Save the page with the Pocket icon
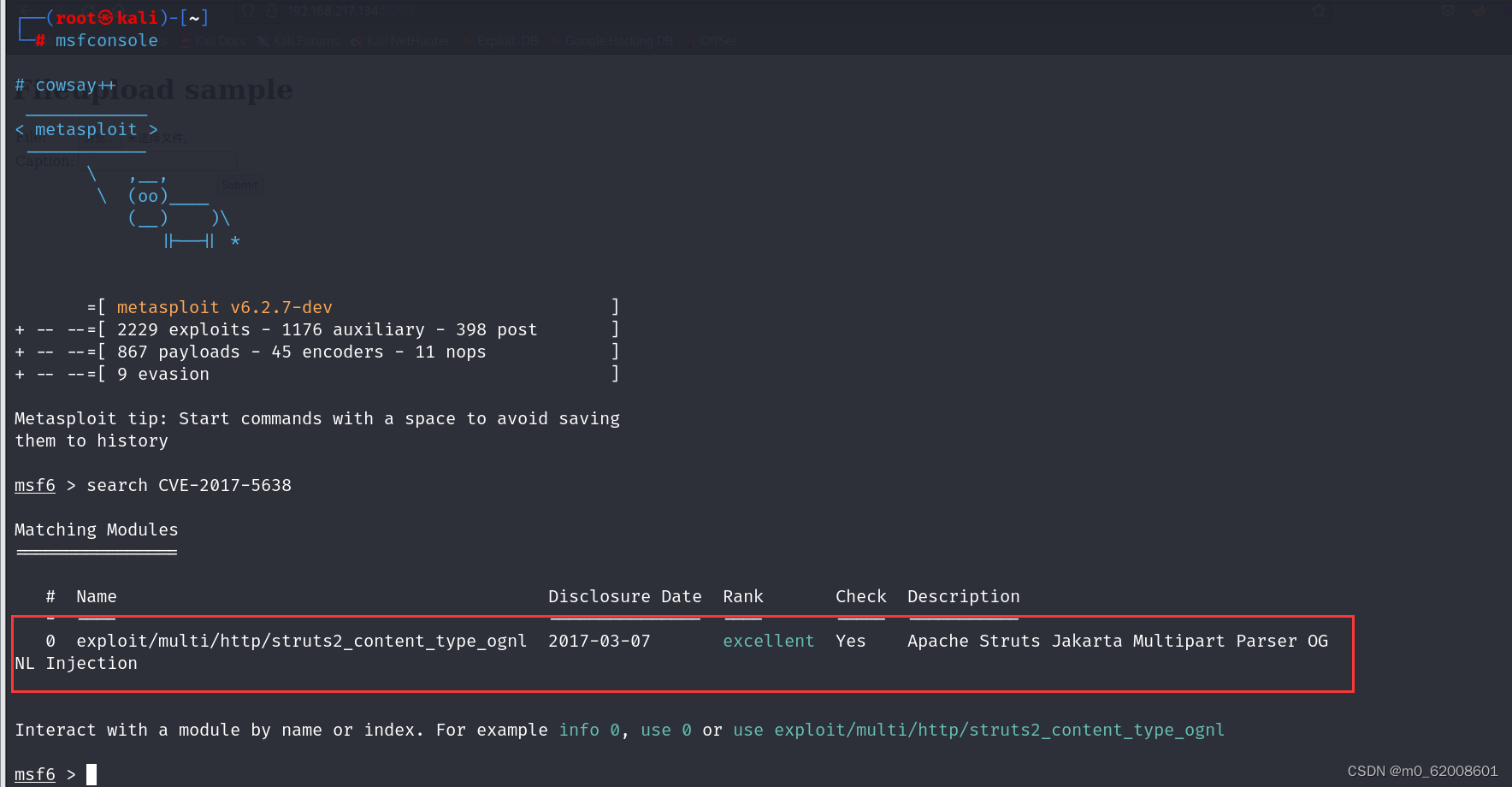The image size is (1512, 787). pos(1447,10)
